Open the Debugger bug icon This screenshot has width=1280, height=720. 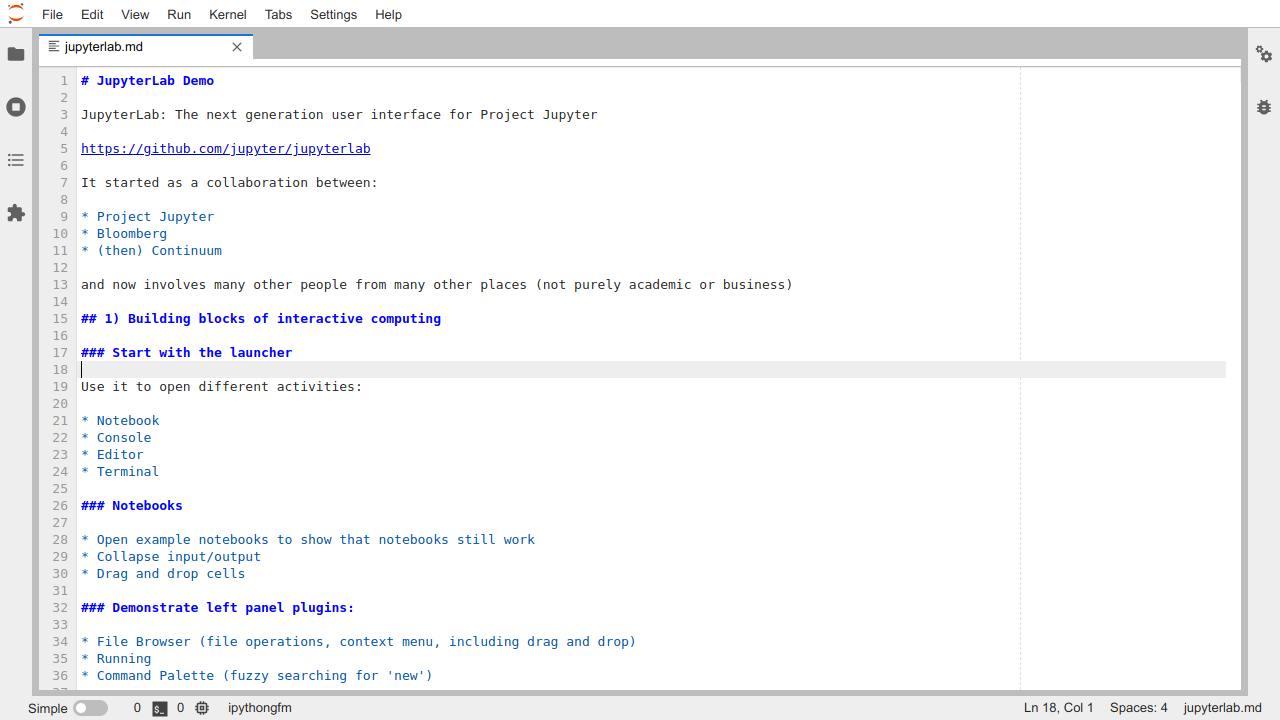[1264, 107]
